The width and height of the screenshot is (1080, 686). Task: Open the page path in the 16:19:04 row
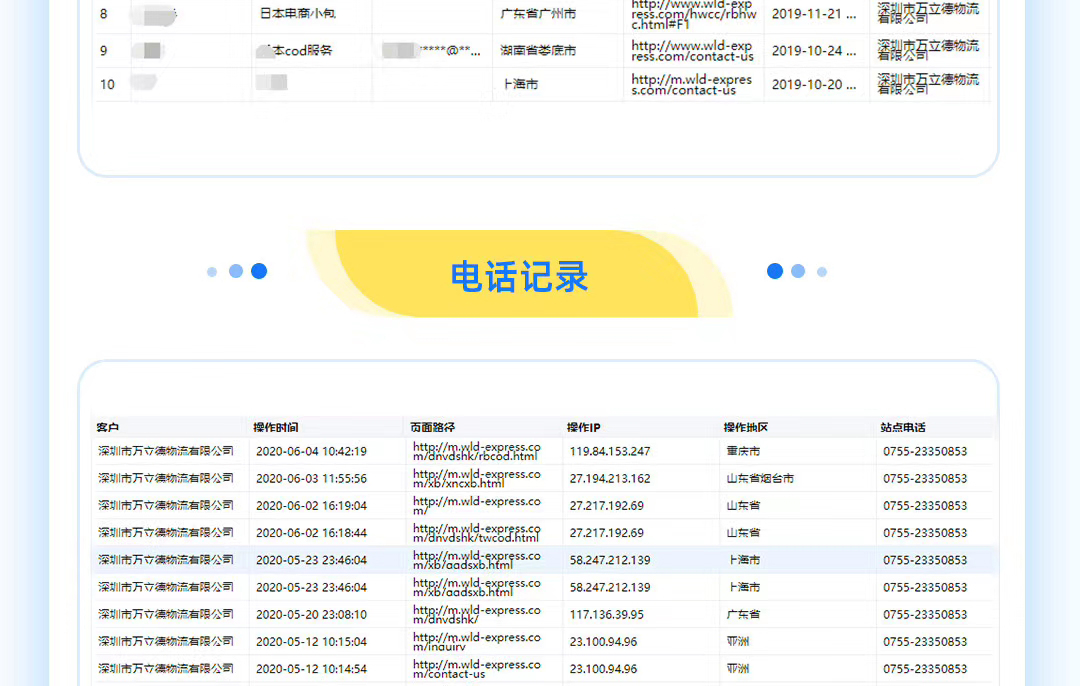coord(477,506)
